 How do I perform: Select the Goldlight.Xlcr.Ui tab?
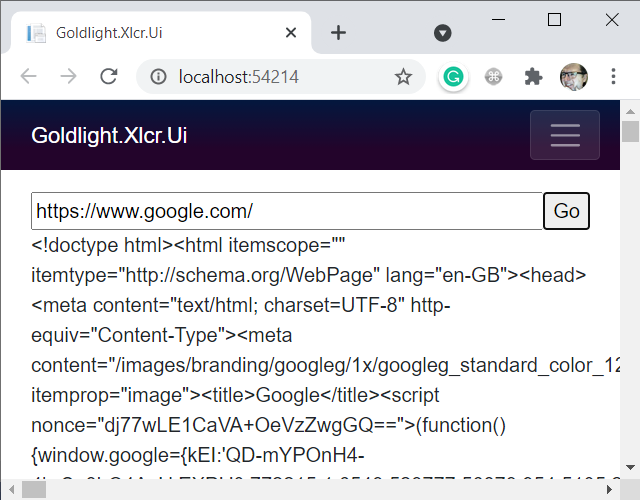coord(161,33)
